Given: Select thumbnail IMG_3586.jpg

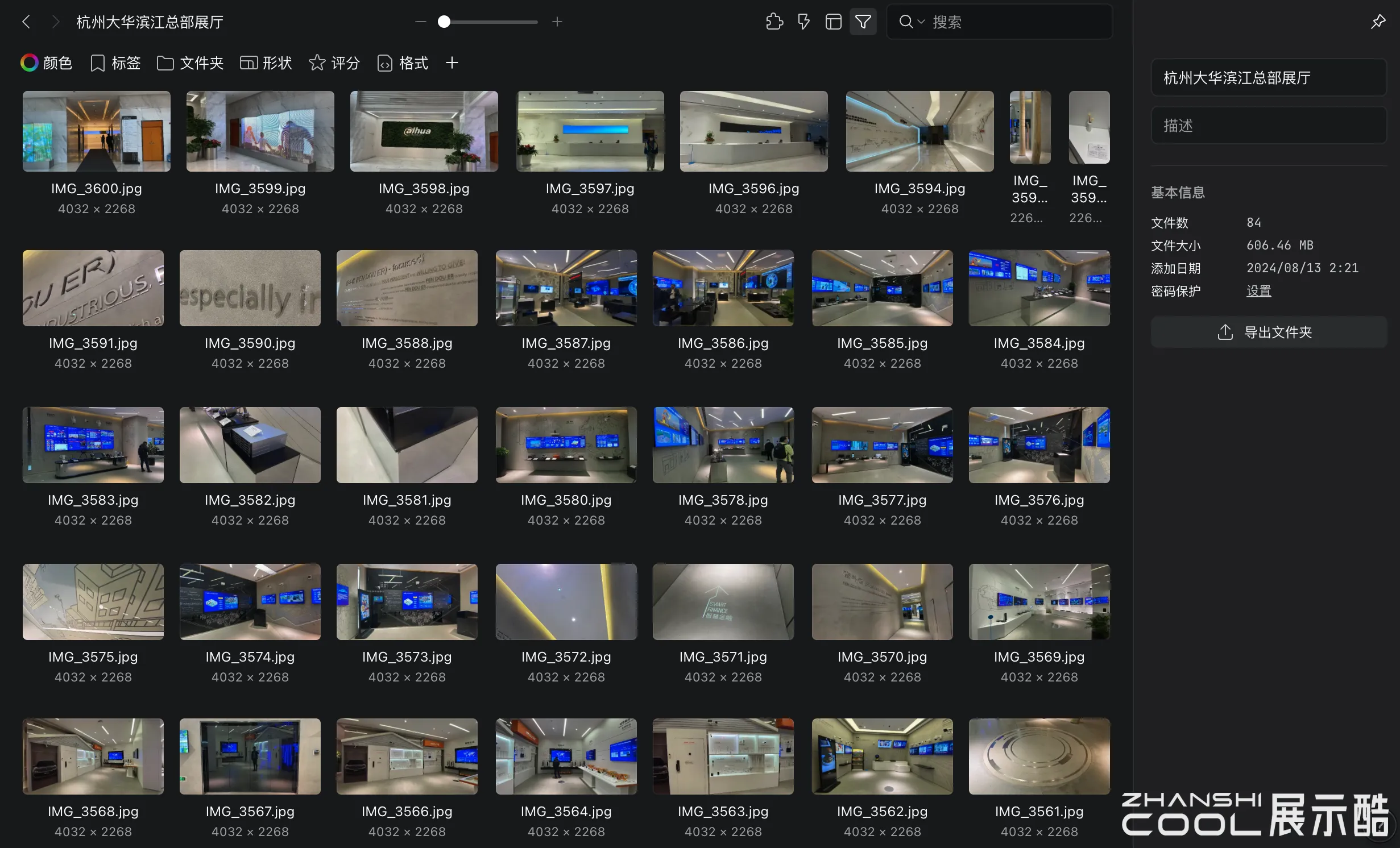Looking at the screenshot, I should coord(723,288).
